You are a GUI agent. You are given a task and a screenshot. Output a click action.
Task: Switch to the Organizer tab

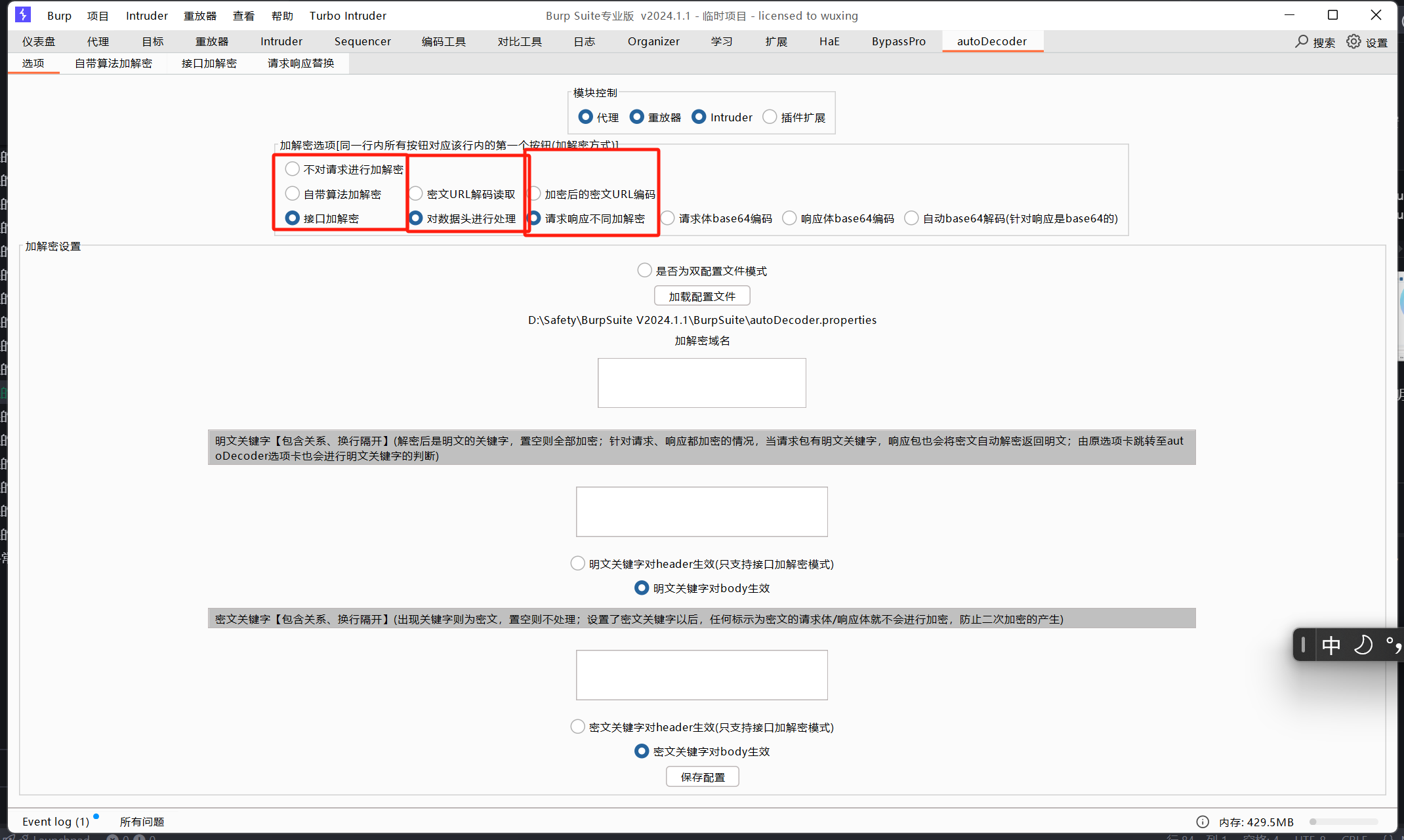tap(653, 41)
